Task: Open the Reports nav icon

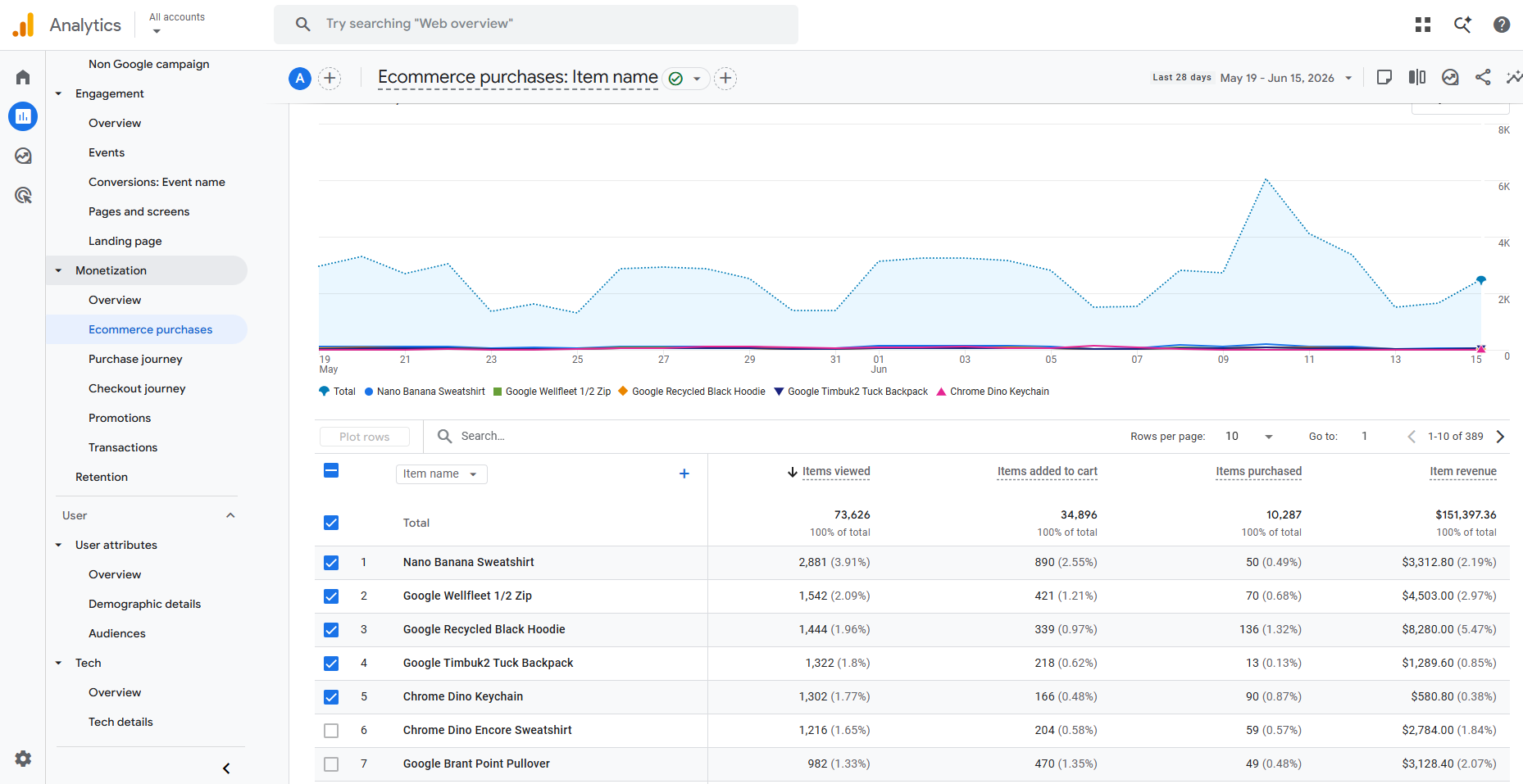Action: point(23,116)
